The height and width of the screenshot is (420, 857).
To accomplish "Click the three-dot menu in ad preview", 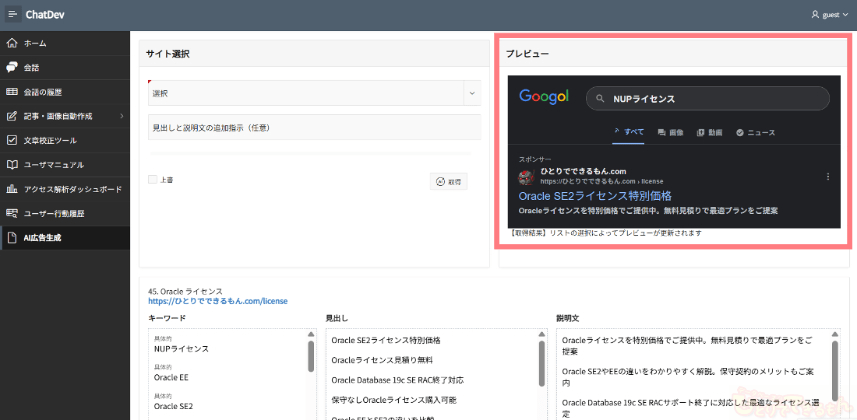I will (x=827, y=177).
